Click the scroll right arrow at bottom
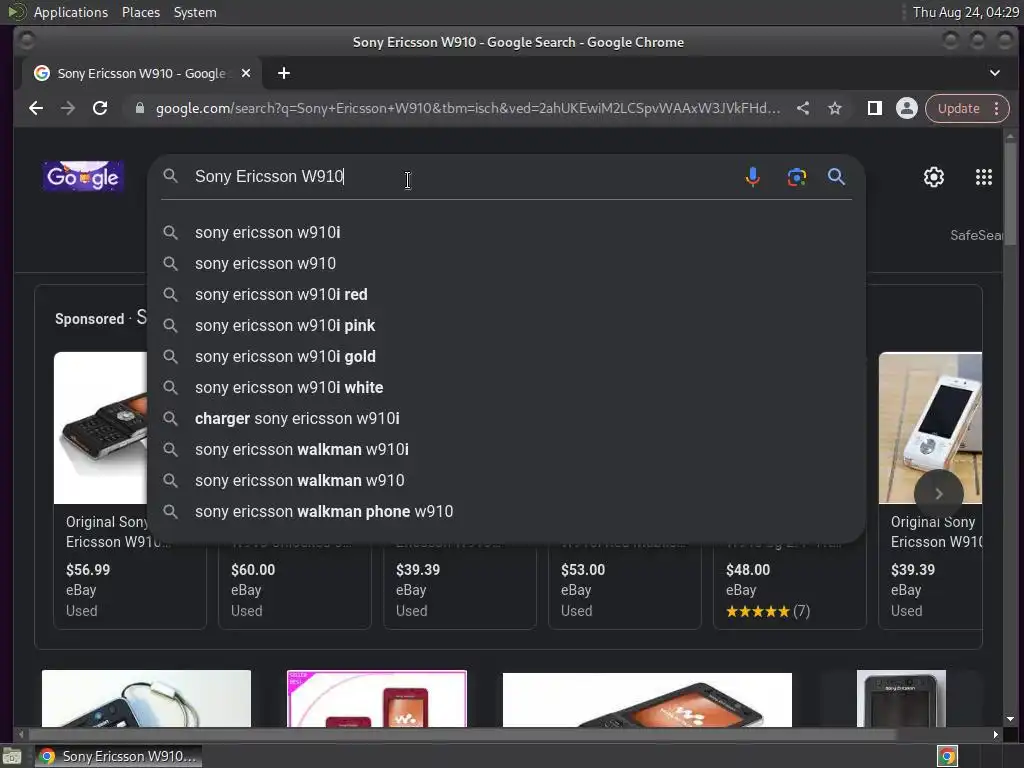Screen dimensions: 1024x768 [x=995, y=735]
